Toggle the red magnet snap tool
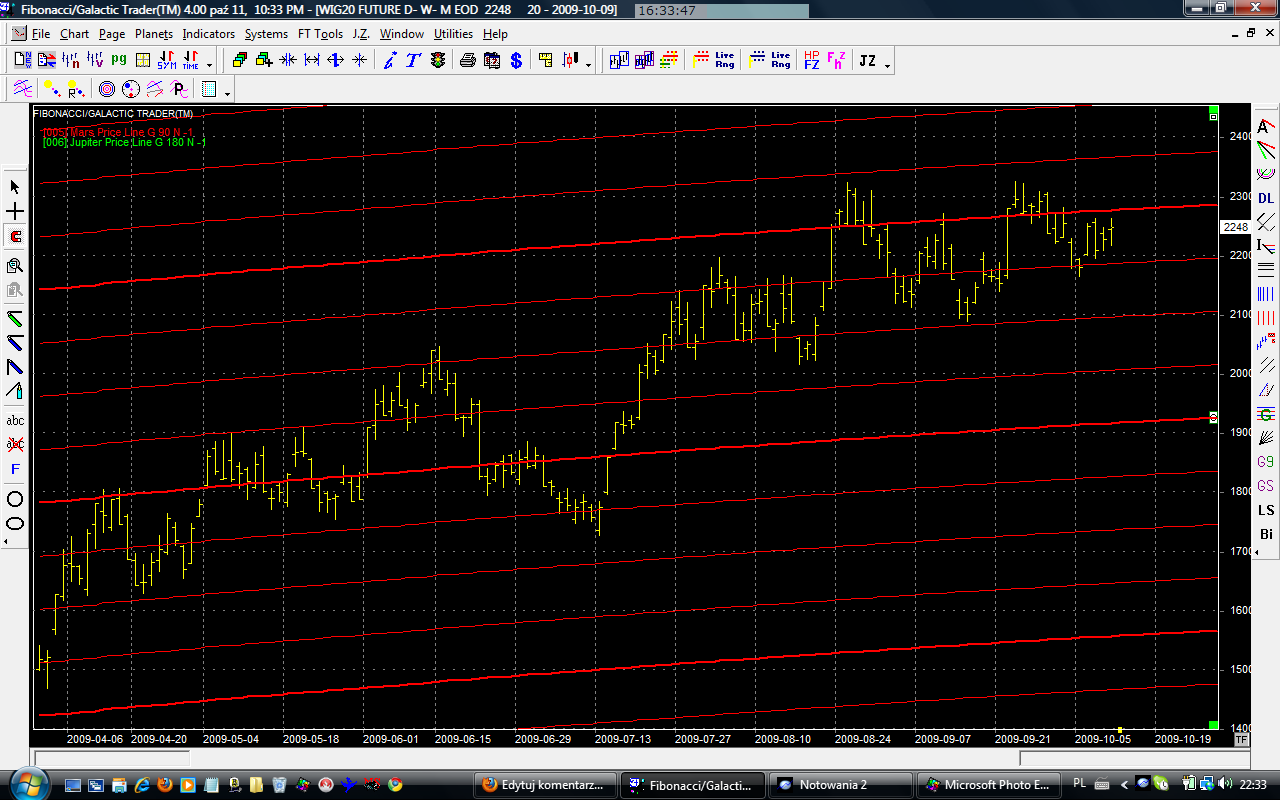The image size is (1280, 800). tap(15, 237)
